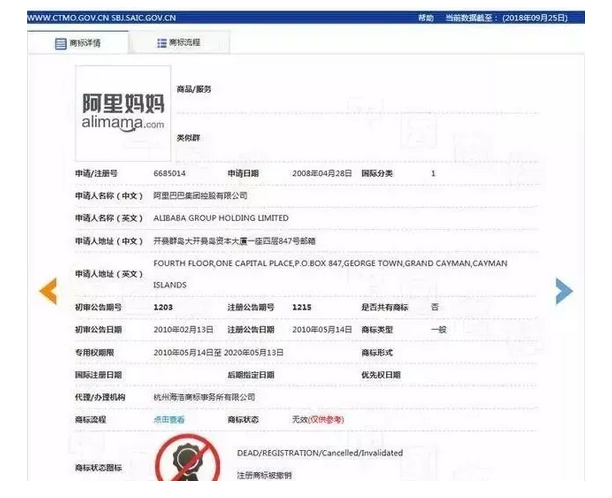Click WWW.CTMO.GOV.CN header text
This screenshot has width=612, height=498.
coord(68,18)
